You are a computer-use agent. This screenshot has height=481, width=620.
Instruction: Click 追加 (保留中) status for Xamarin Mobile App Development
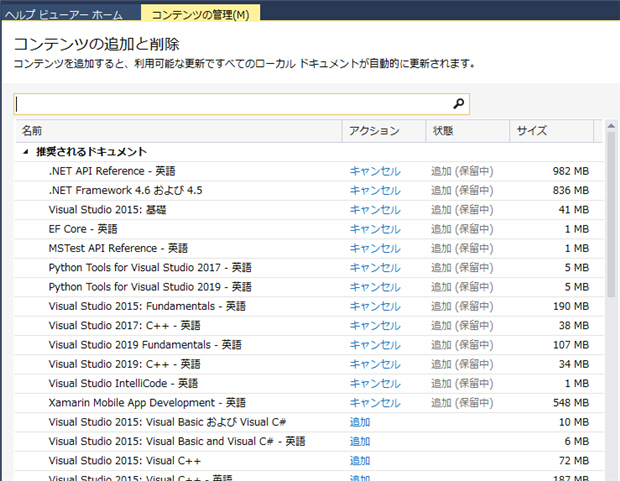pyautogui.click(x=462, y=403)
